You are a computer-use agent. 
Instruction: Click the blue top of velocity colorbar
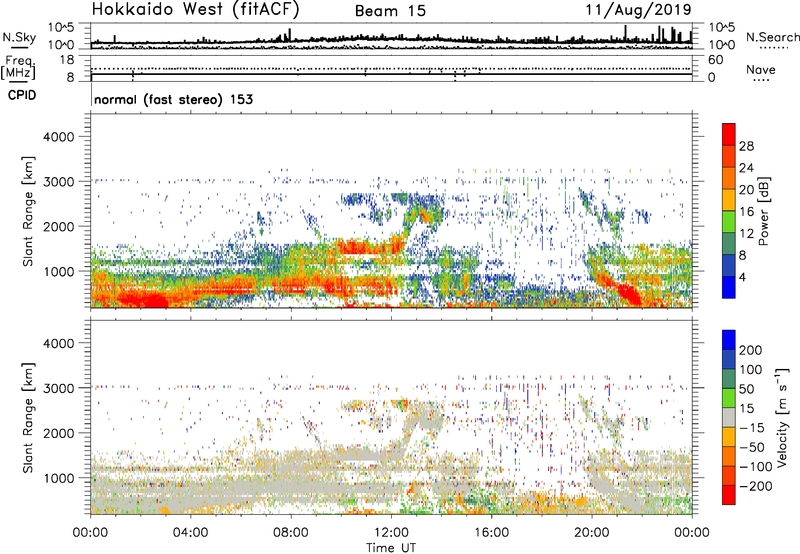[x=729, y=340]
